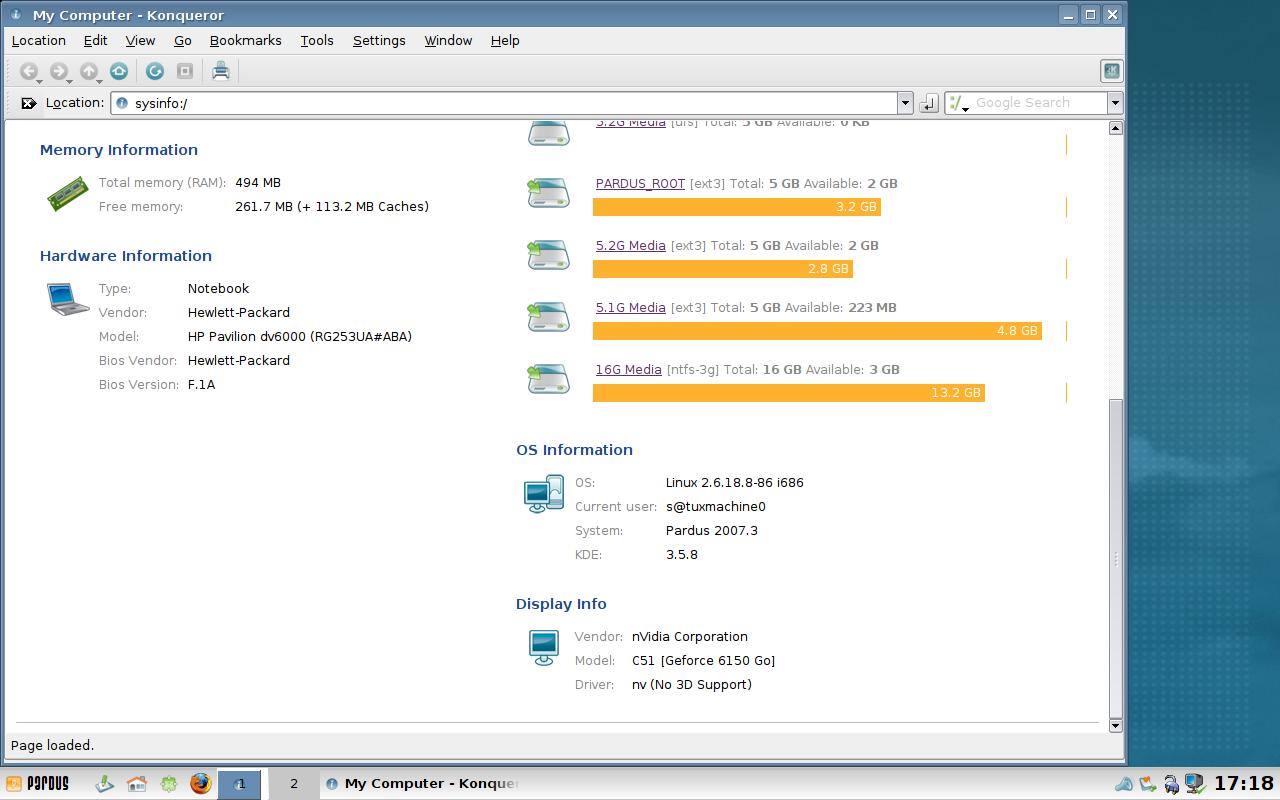1280x800 pixels.
Task: Switch to virtual desktop 2
Action: click(x=293, y=784)
